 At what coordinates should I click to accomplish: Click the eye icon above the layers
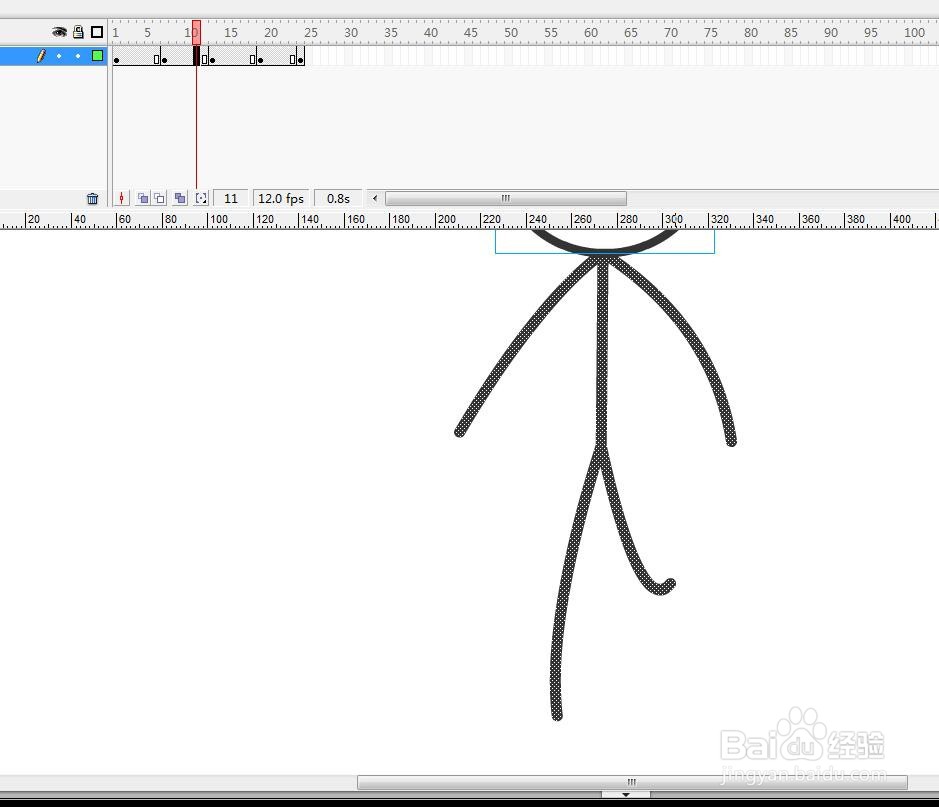[x=58, y=31]
